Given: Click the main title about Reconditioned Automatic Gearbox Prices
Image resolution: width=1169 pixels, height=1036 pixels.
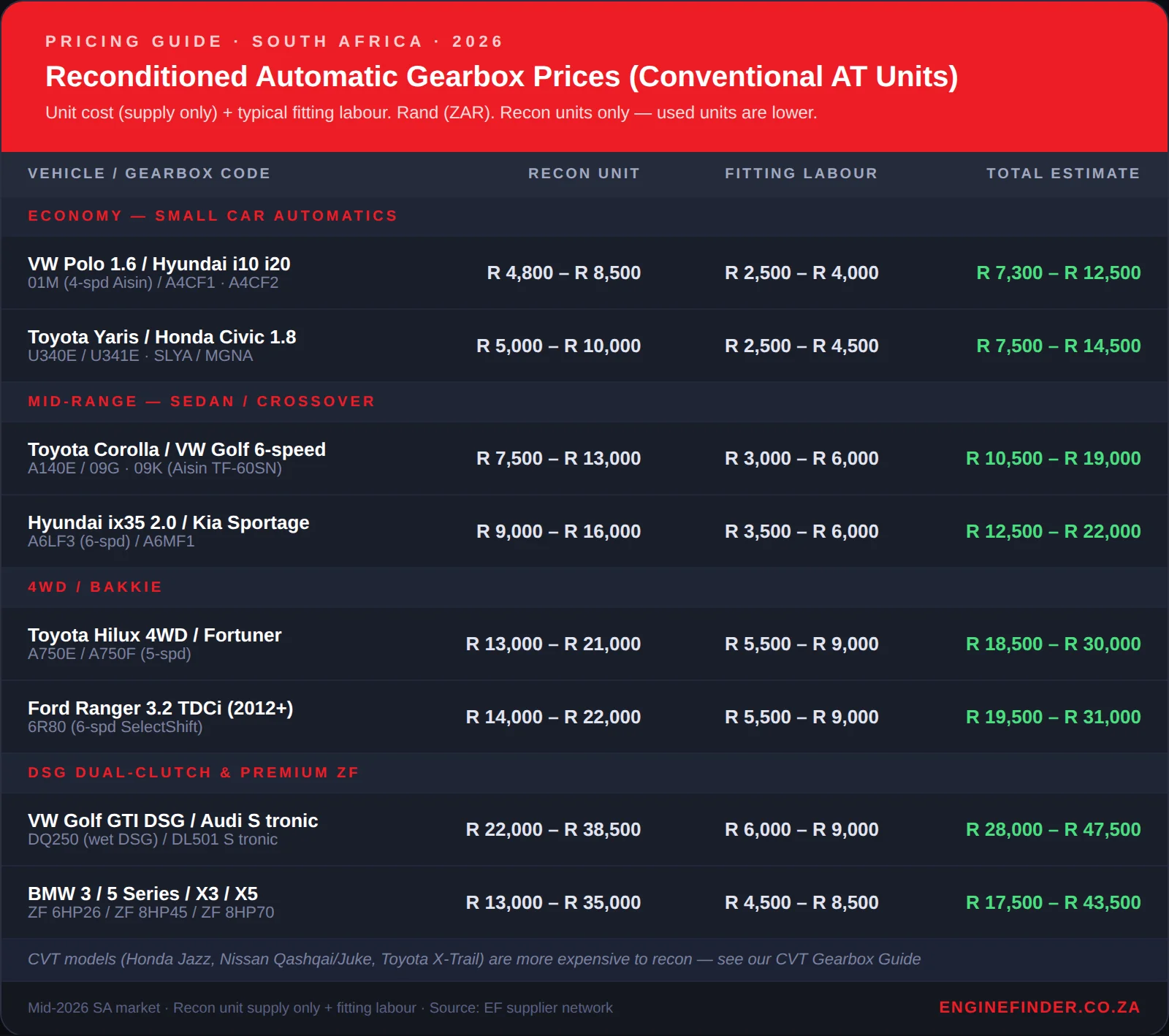Looking at the screenshot, I should [501, 77].
